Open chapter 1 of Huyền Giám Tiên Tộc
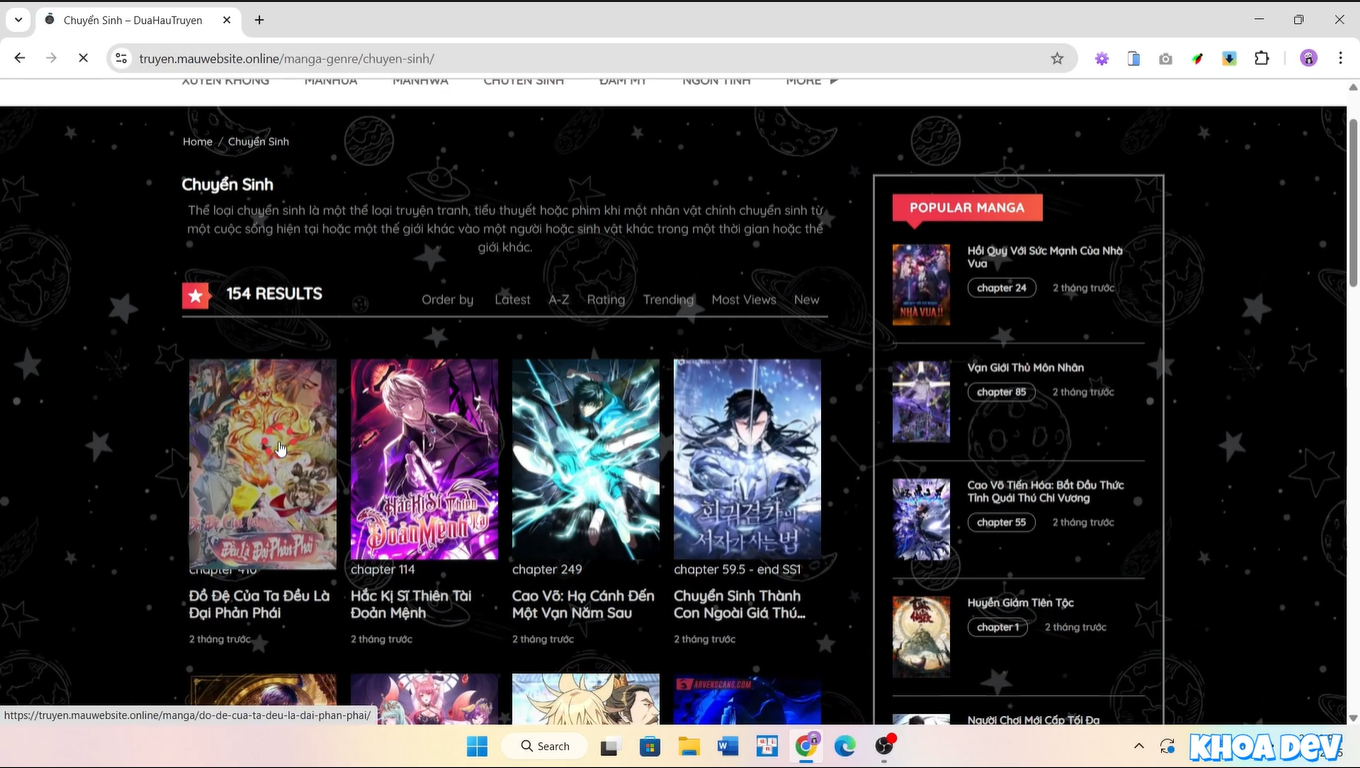The height and width of the screenshot is (768, 1360). (x=998, y=627)
